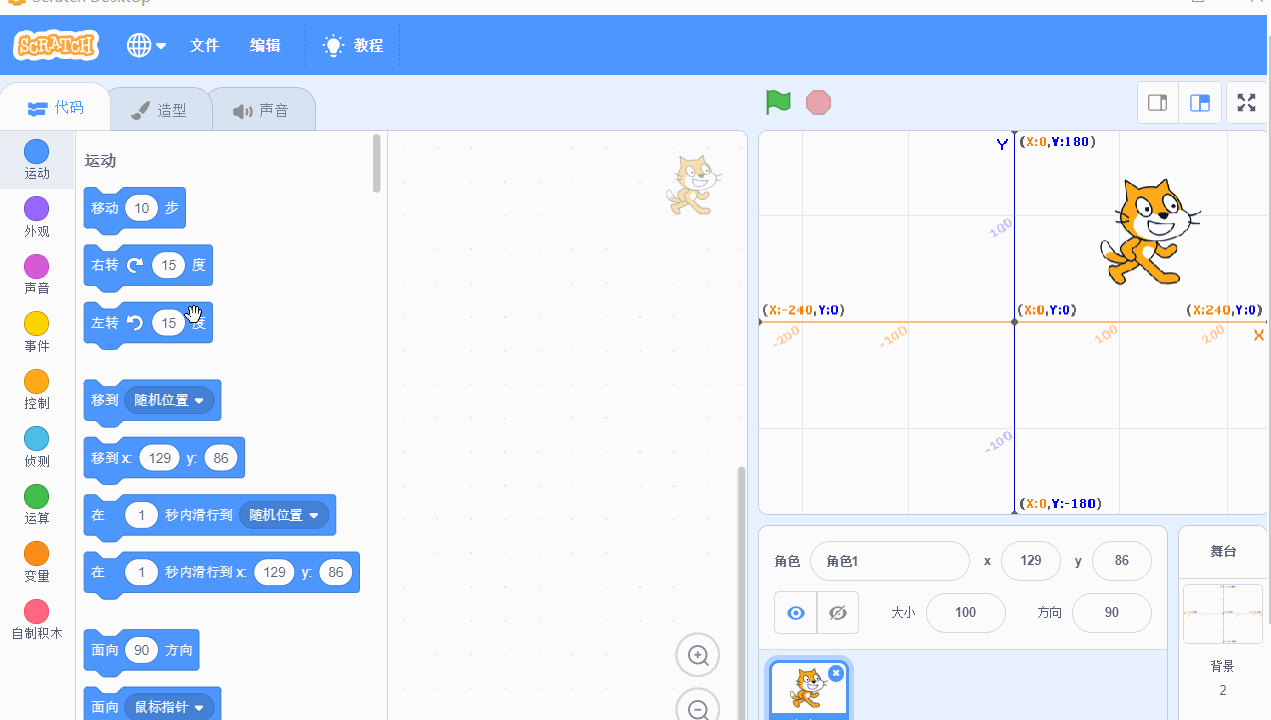1271x720 pixels.
Task: Click the 背景 backdrops label
Action: coord(1222,666)
